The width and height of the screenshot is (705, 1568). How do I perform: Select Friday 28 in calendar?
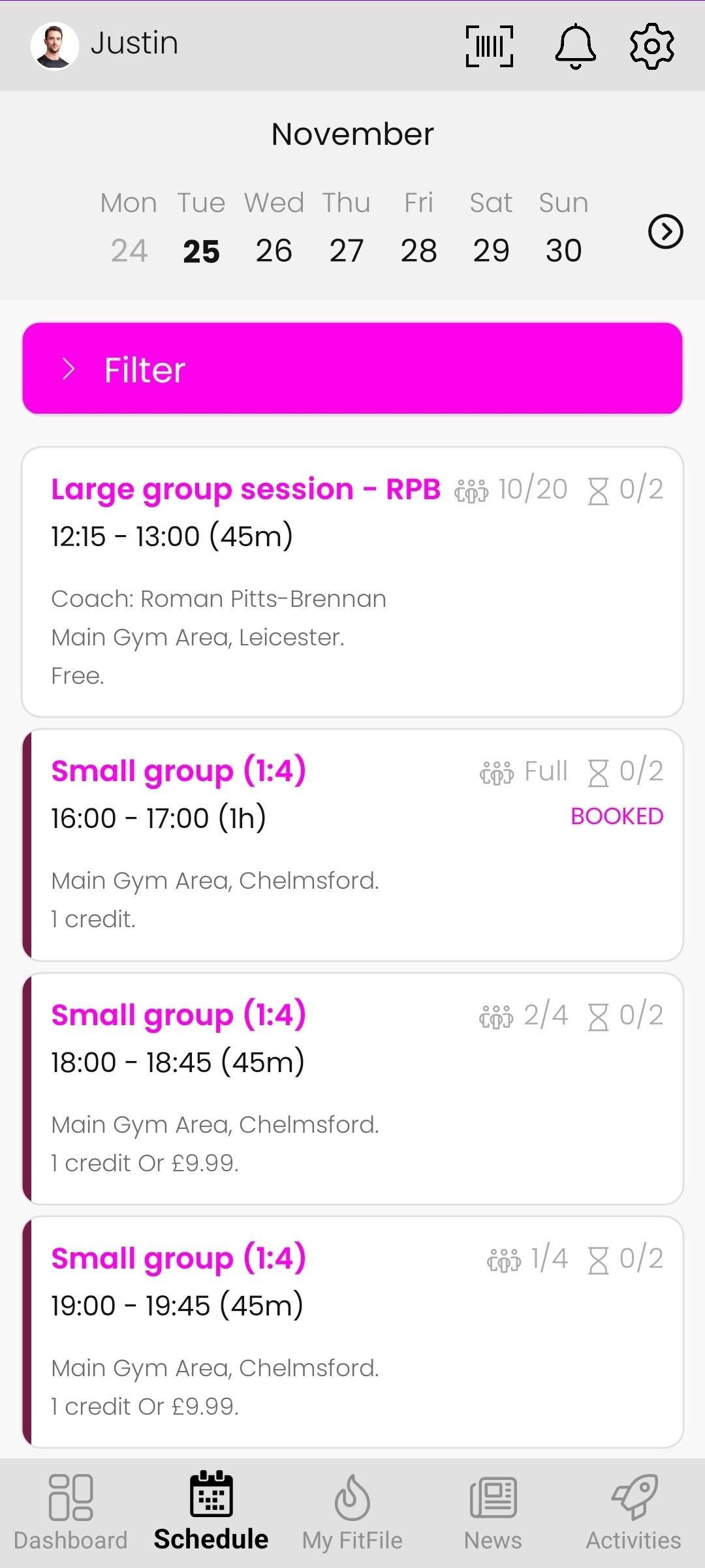coord(418,251)
